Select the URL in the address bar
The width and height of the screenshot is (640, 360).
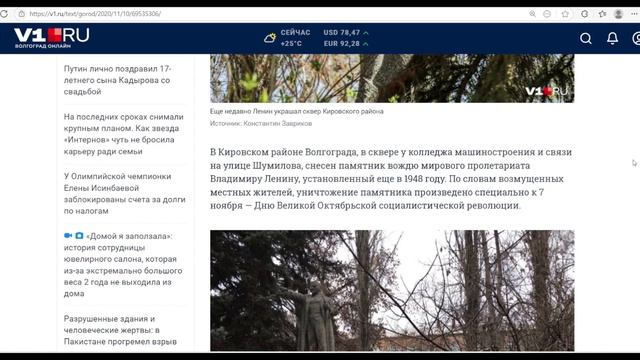(95, 14)
